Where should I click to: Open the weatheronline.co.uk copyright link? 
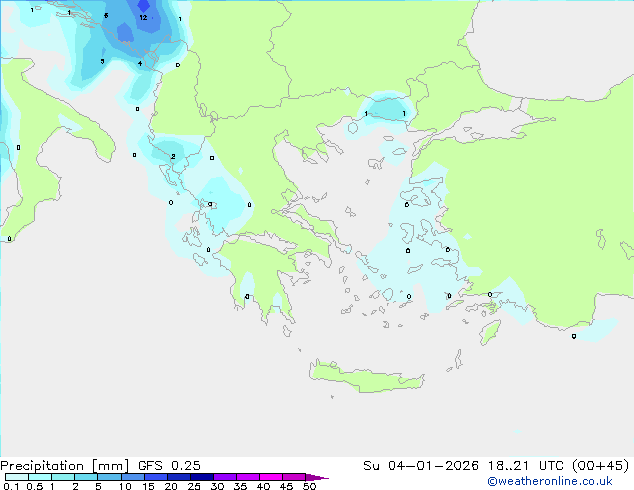[550, 482]
